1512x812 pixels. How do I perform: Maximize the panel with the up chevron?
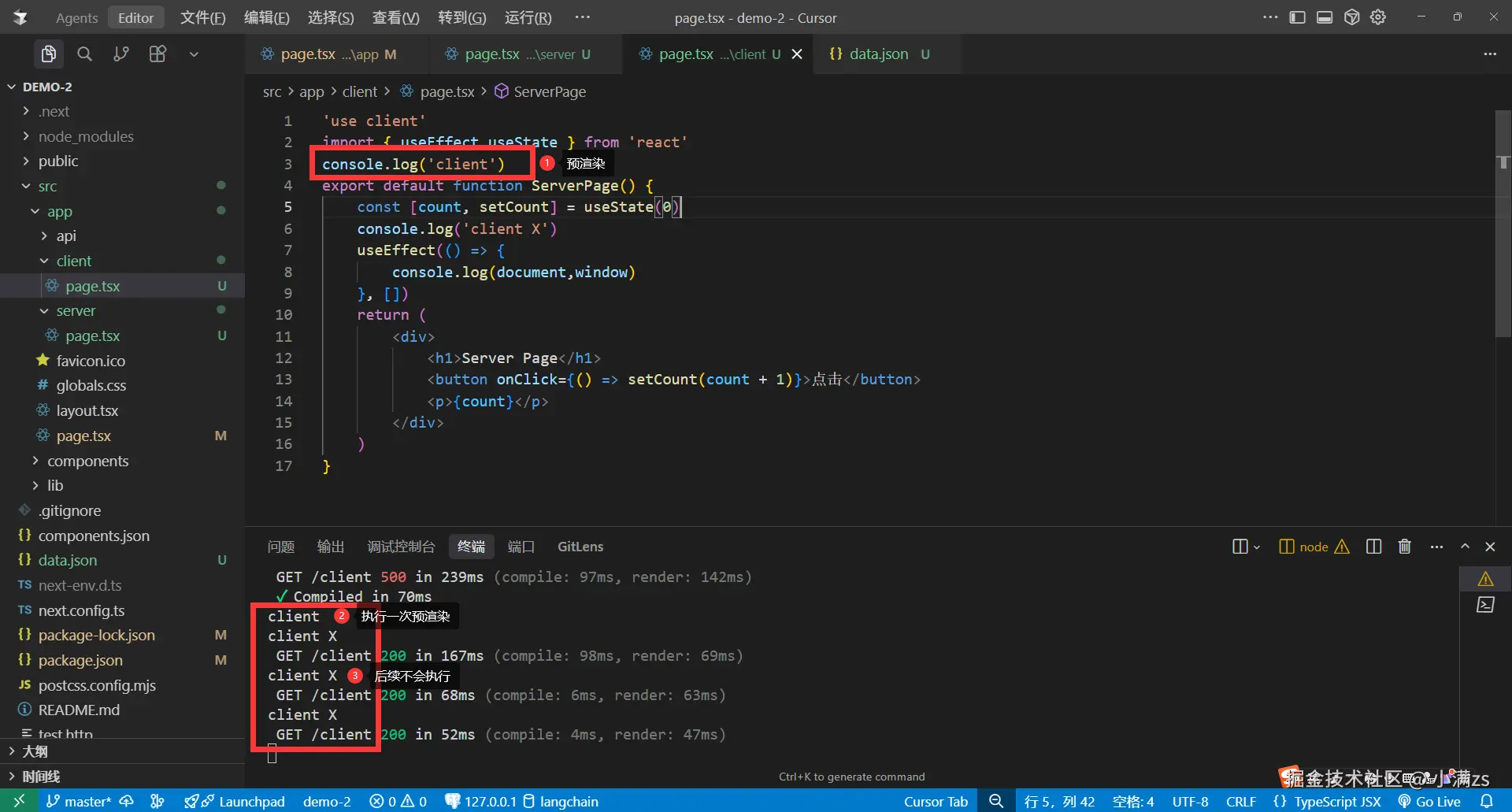coord(1465,547)
